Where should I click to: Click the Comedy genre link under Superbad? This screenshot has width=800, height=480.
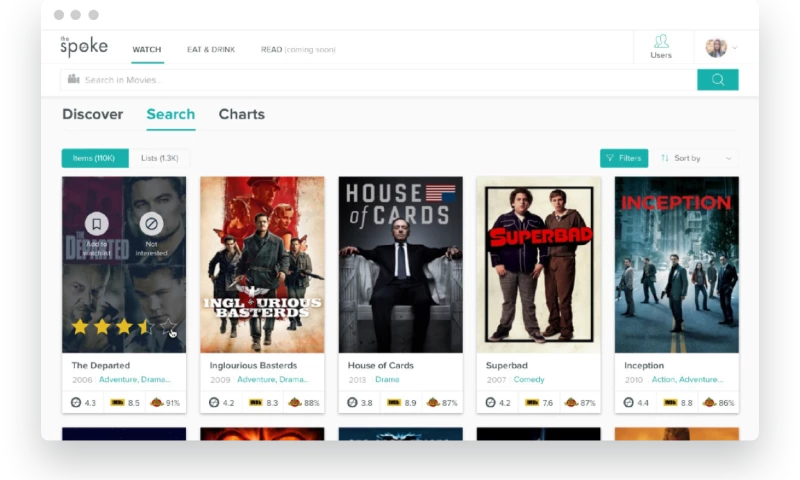pos(529,380)
